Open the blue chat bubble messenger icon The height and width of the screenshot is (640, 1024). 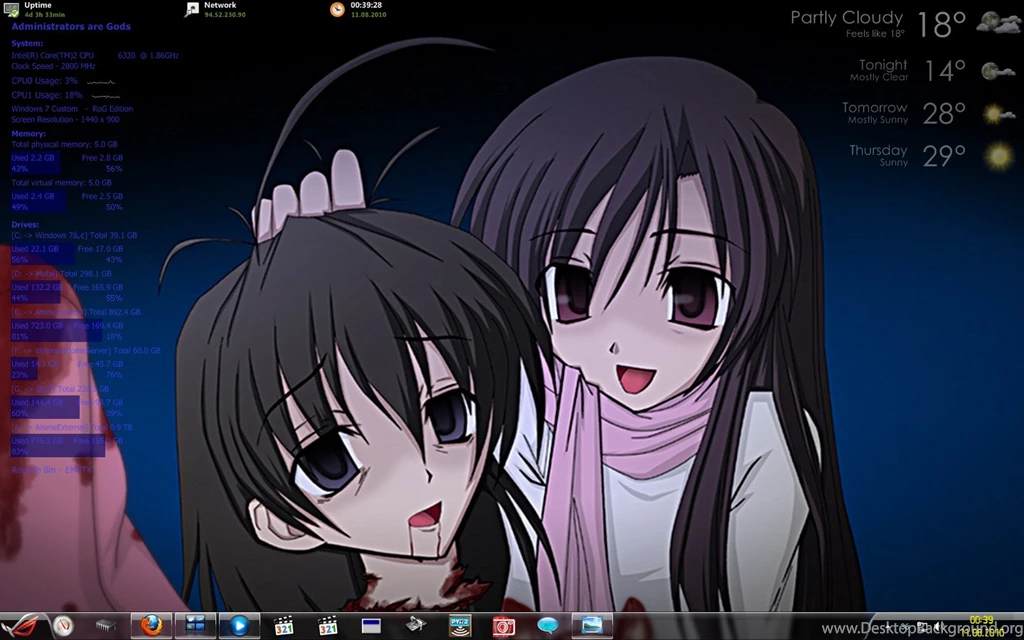click(547, 626)
